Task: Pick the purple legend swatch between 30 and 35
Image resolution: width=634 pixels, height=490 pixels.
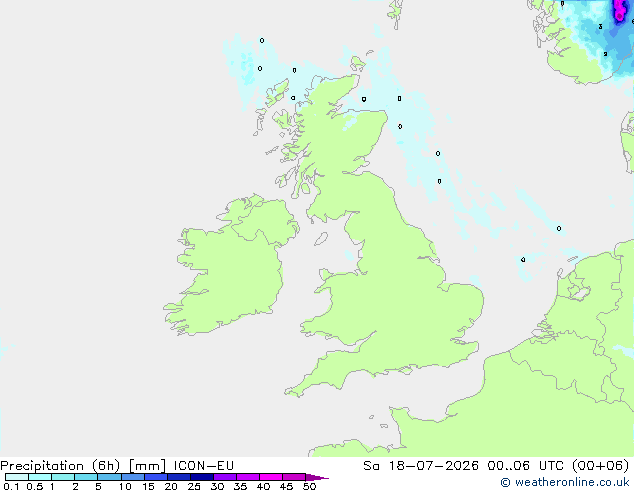Action: point(225,477)
